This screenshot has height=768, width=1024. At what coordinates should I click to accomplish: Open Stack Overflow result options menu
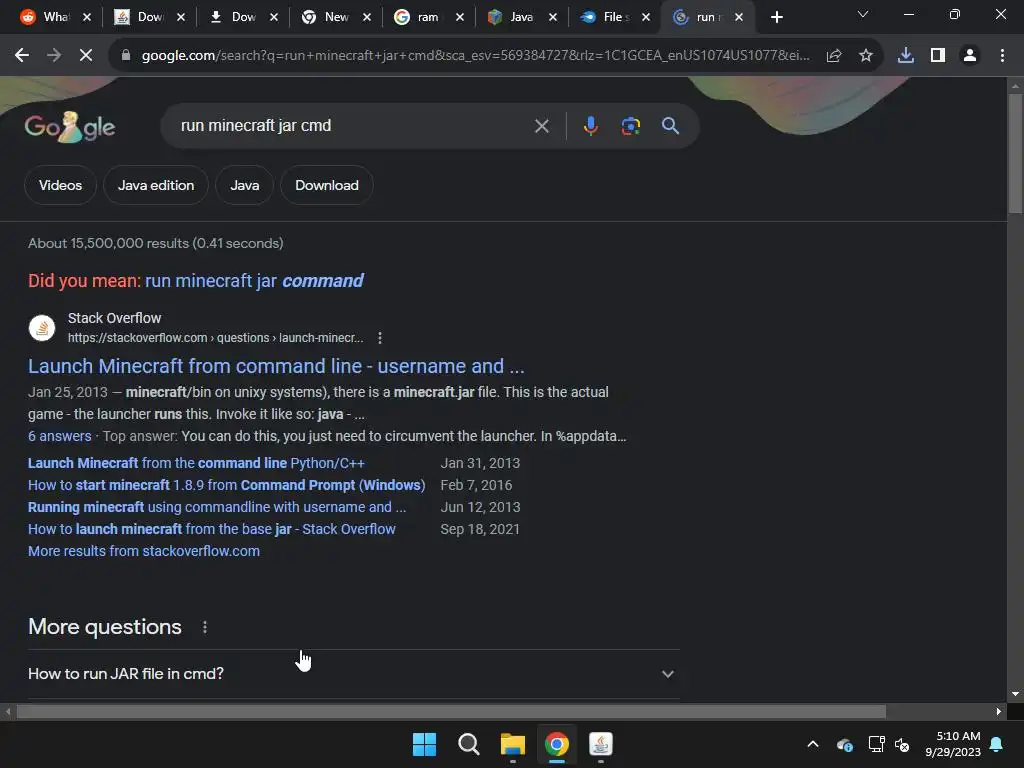tap(379, 338)
